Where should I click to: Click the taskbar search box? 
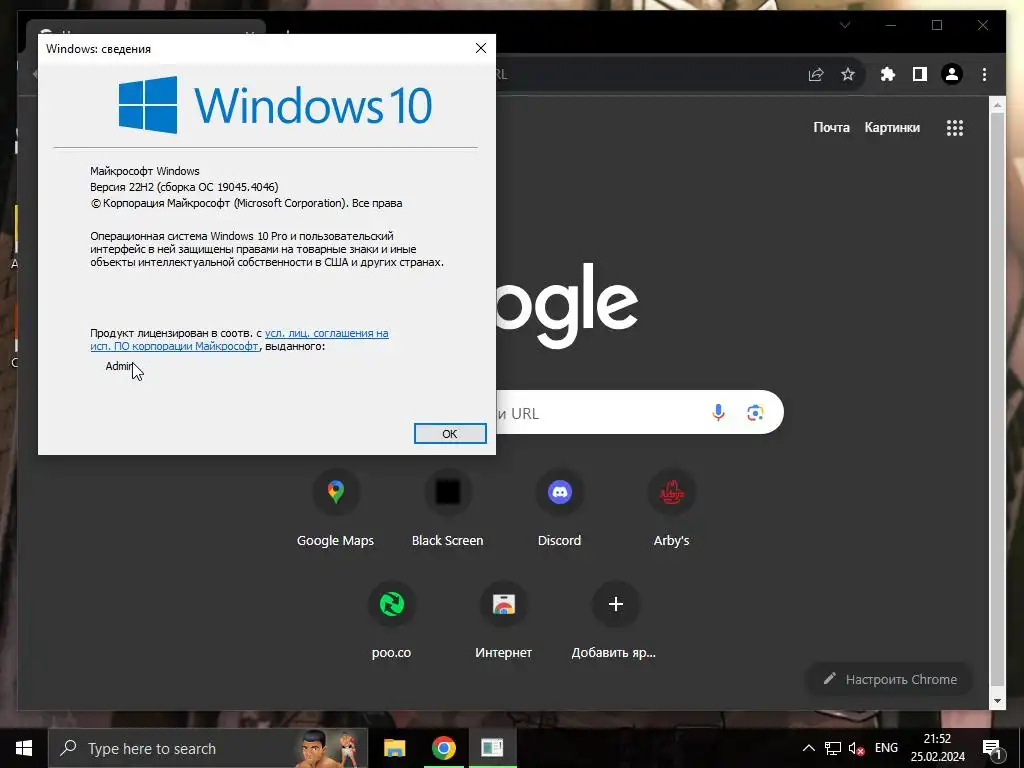[x=208, y=748]
